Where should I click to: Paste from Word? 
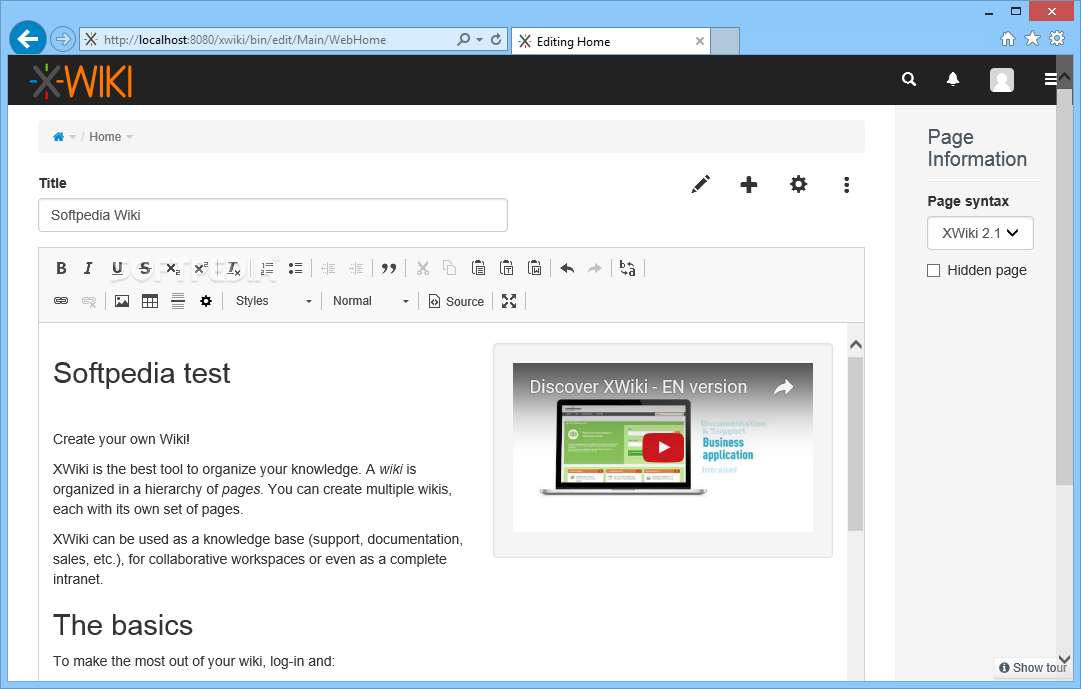pyautogui.click(x=534, y=268)
